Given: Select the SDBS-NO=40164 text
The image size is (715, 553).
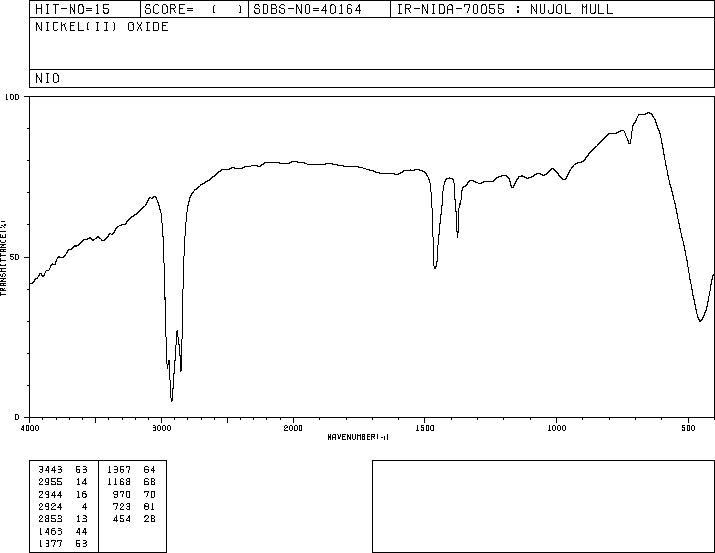Looking at the screenshot, I should tap(307, 9).
